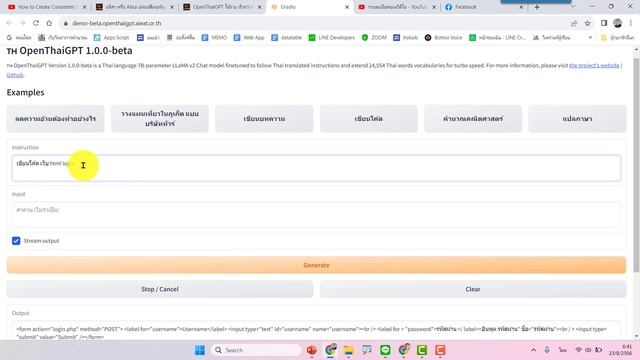
Task: Open the LINE Developers bookmark
Action: 332,38
